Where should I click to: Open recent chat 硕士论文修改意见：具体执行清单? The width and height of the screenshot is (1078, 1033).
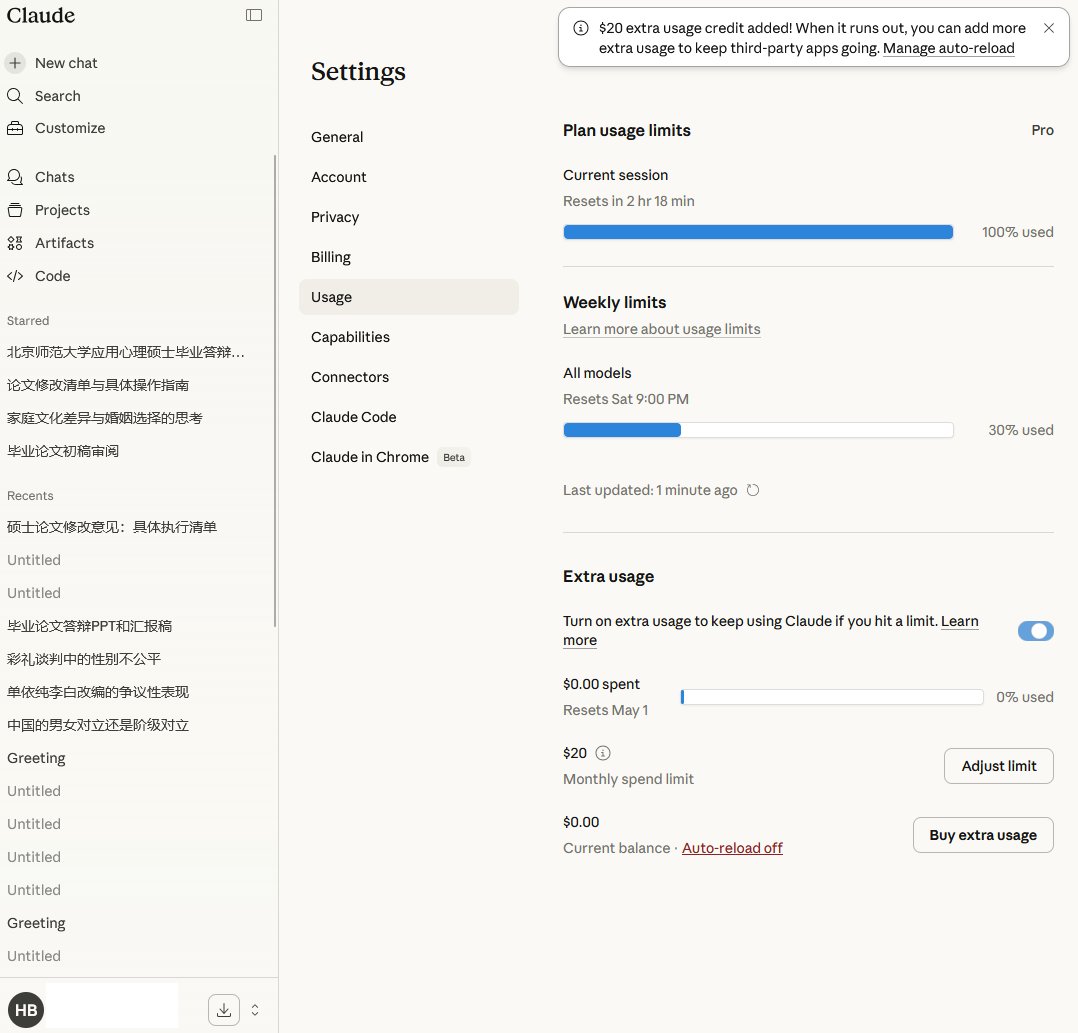111,527
